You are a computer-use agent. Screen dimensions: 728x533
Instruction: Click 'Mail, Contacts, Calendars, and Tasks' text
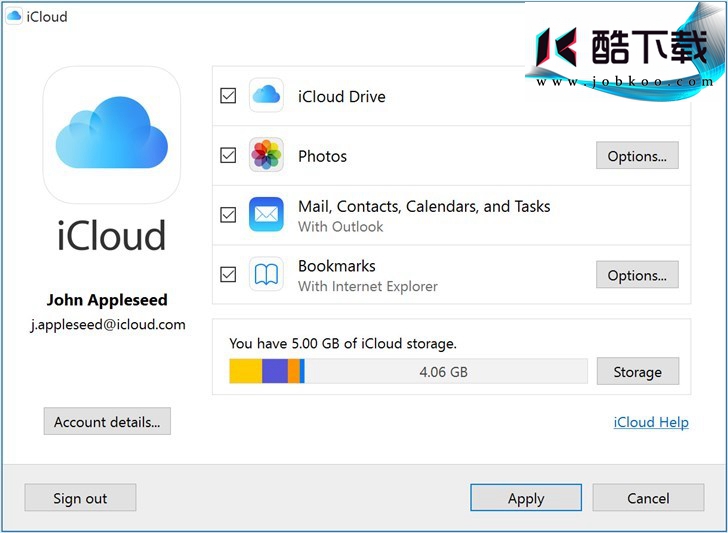(424, 206)
